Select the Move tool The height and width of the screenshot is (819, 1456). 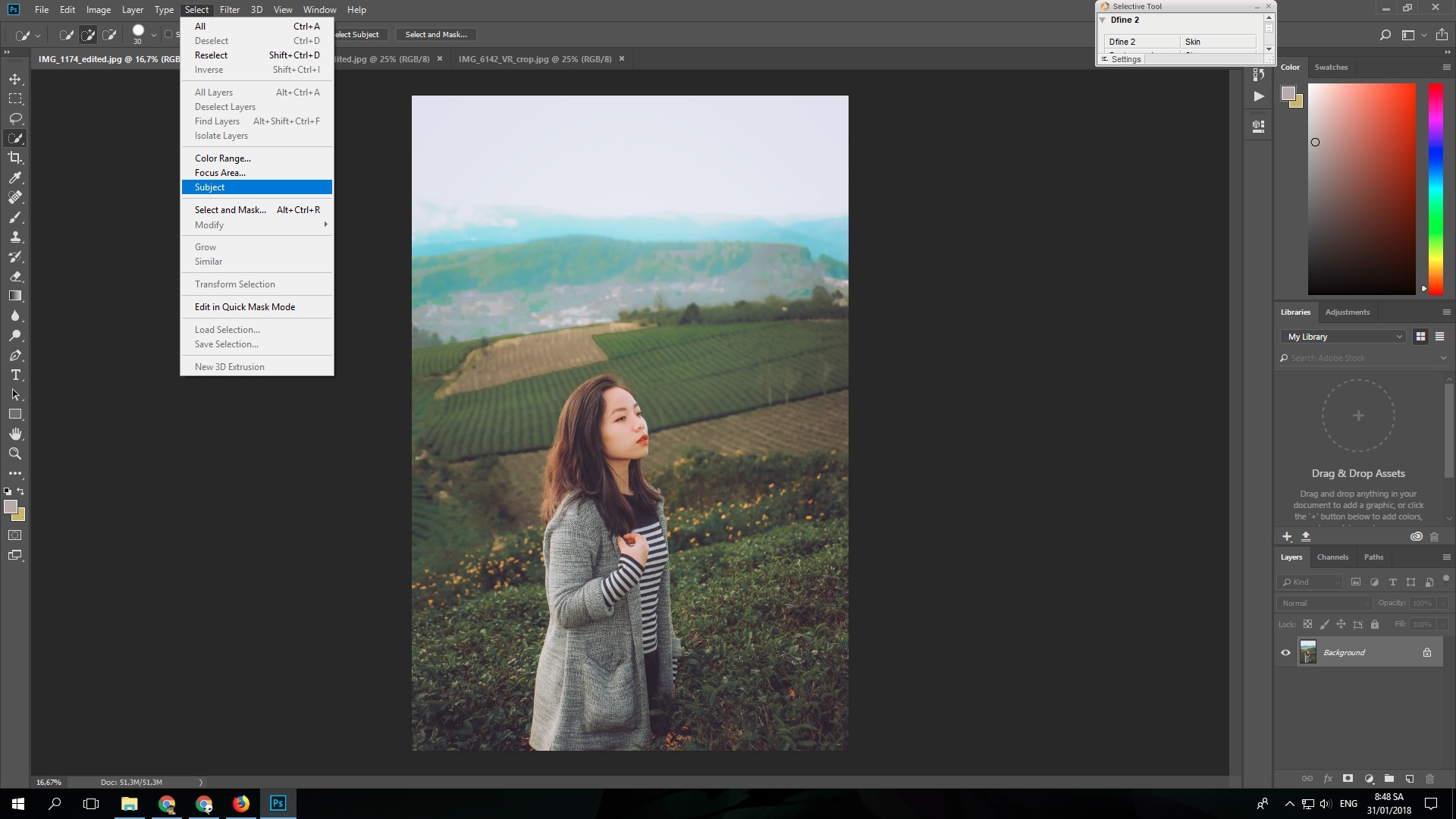[x=15, y=78]
